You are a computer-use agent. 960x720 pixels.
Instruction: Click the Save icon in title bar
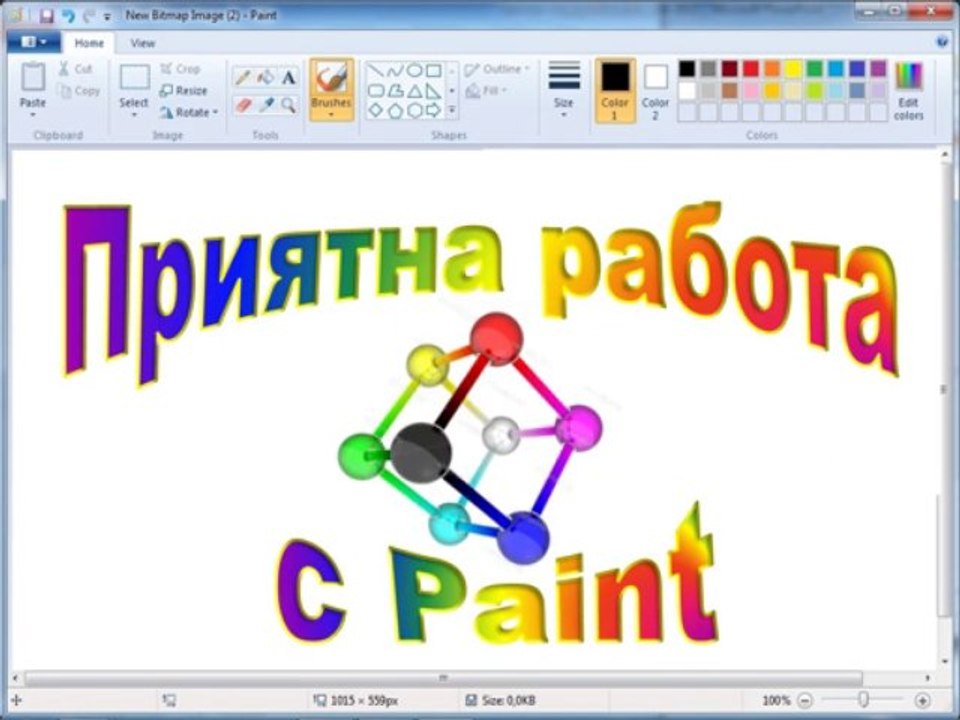point(47,15)
